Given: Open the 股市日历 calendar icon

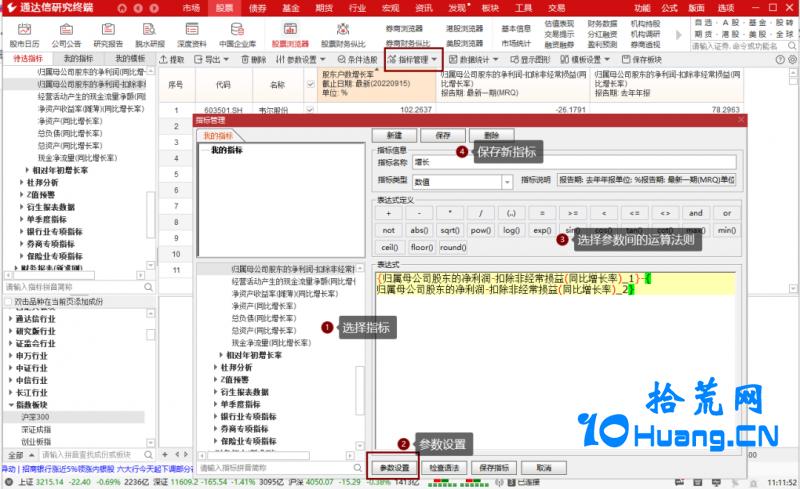Looking at the screenshot, I should (24, 35).
